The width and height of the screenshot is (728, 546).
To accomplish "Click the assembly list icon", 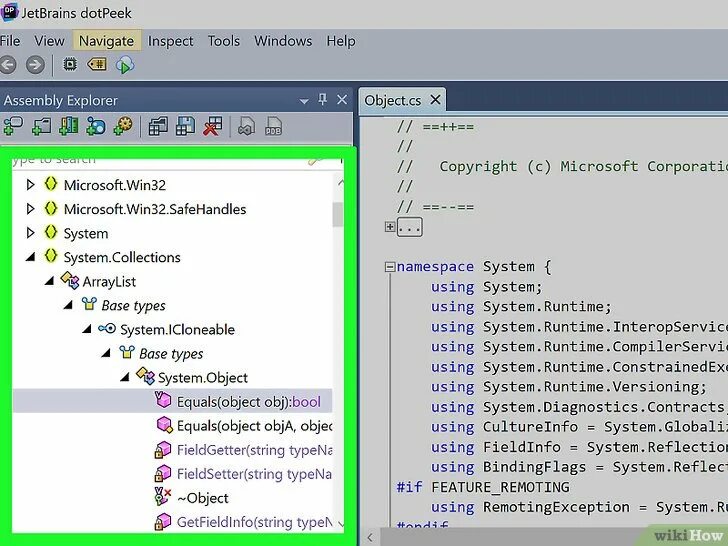I will [158, 126].
